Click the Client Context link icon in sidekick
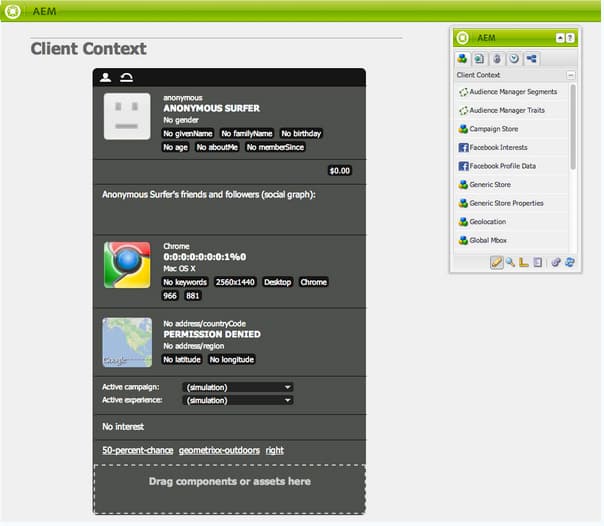 click(555, 262)
